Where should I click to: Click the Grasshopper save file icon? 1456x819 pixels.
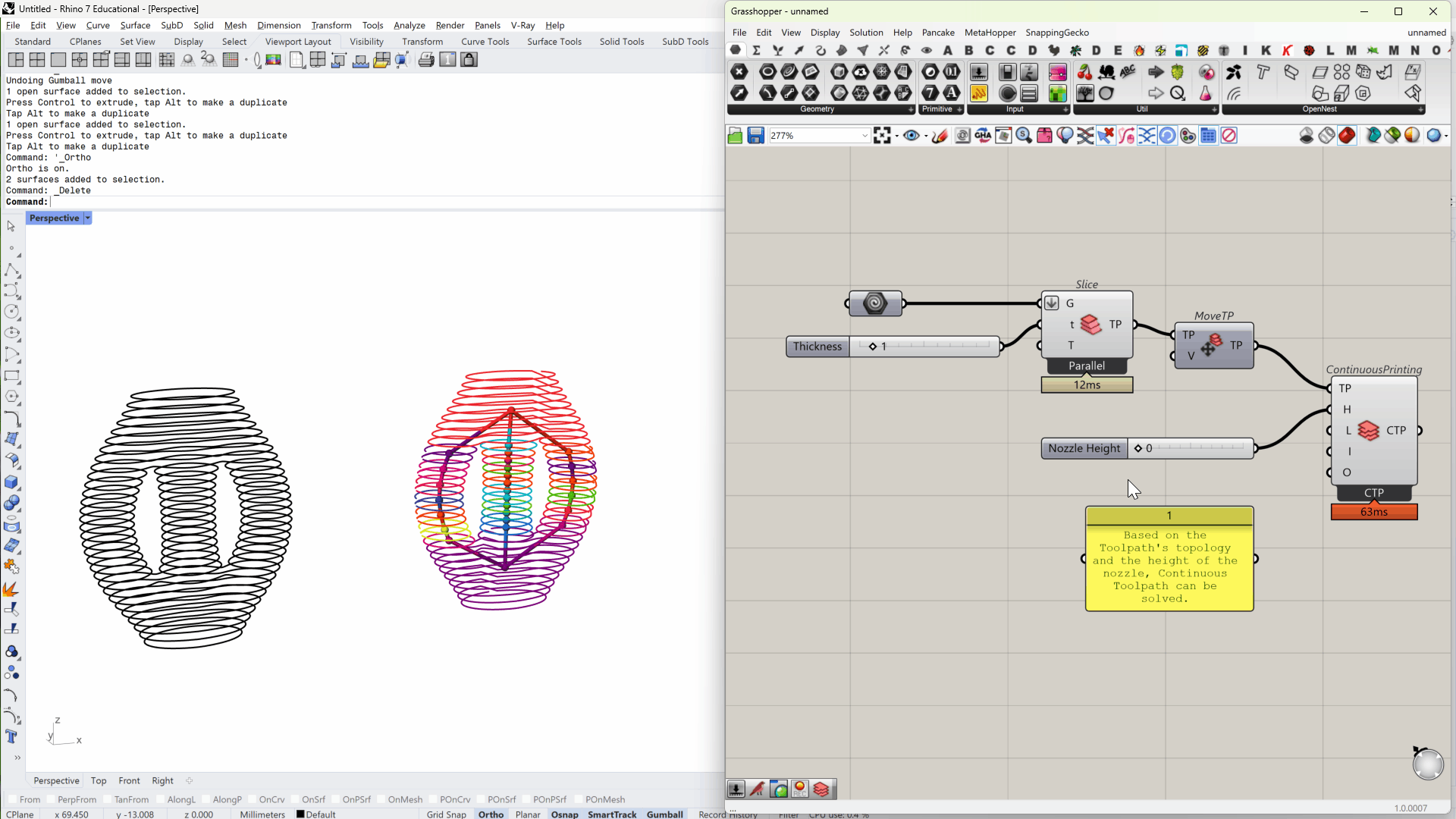[x=755, y=136]
